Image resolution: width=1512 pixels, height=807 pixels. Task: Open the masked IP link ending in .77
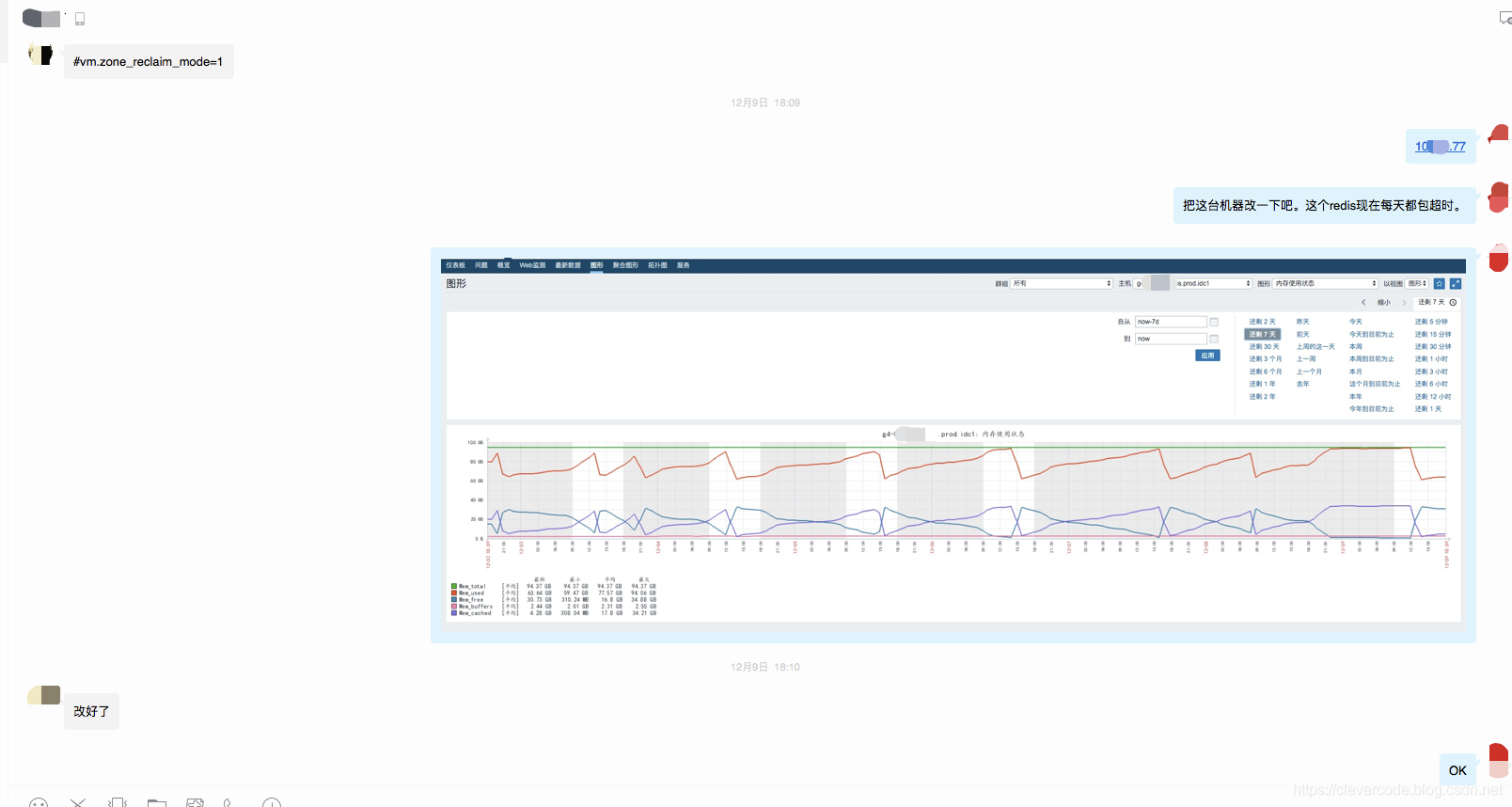1441,147
